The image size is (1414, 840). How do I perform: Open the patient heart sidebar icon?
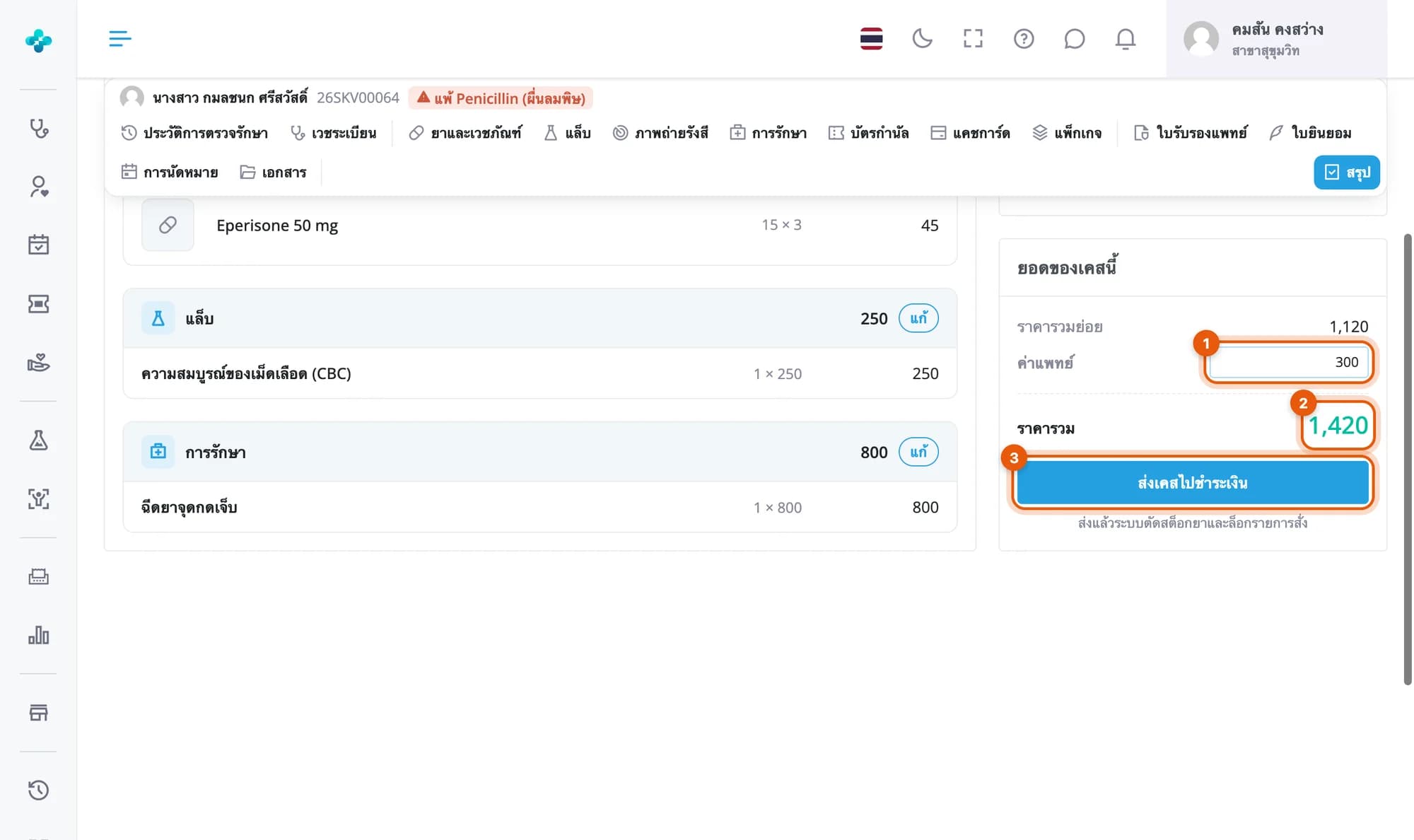pyautogui.click(x=38, y=187)
